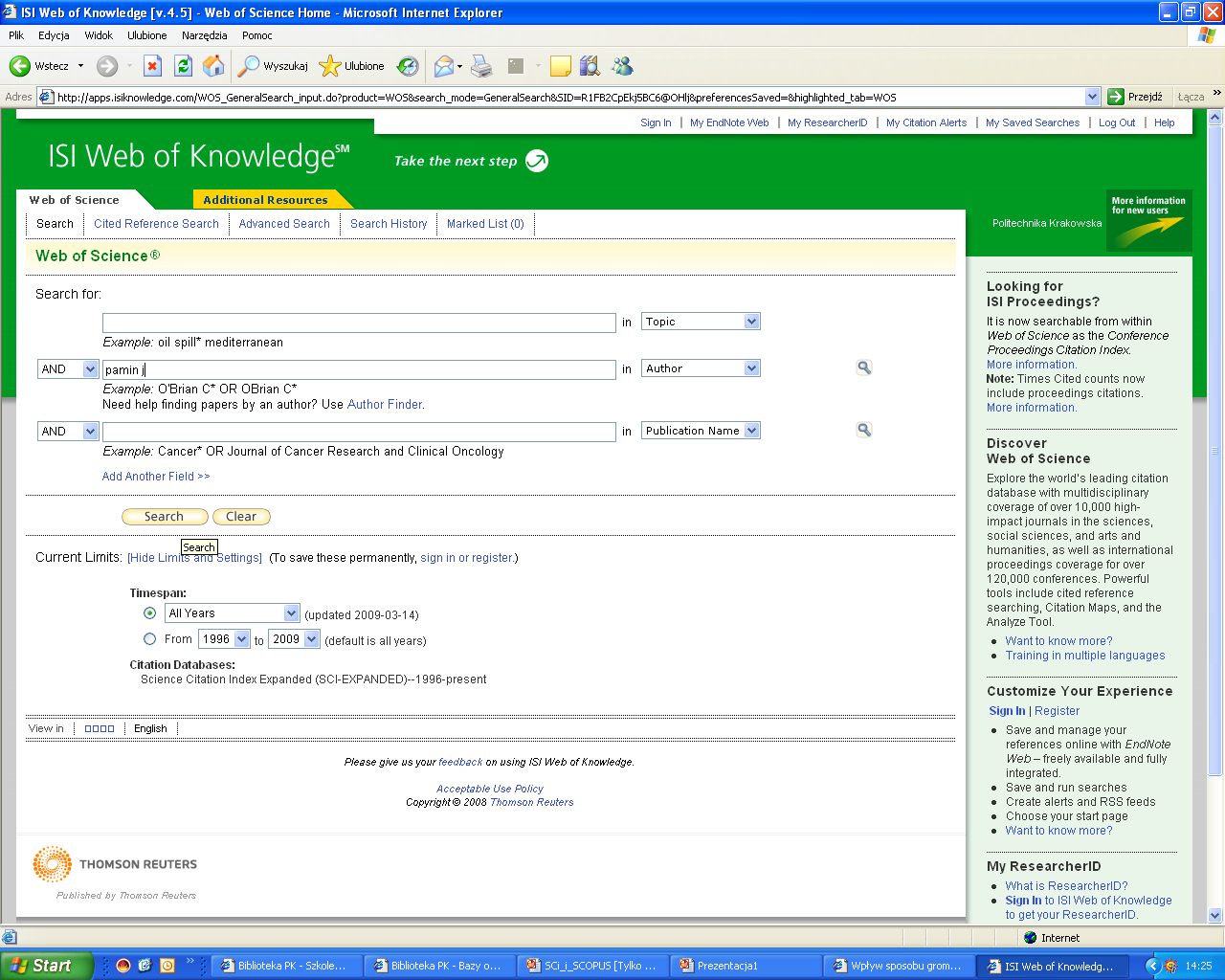Open the Author field type dropdown
This screenshot has height=980, width=1225.
(701, 368)
